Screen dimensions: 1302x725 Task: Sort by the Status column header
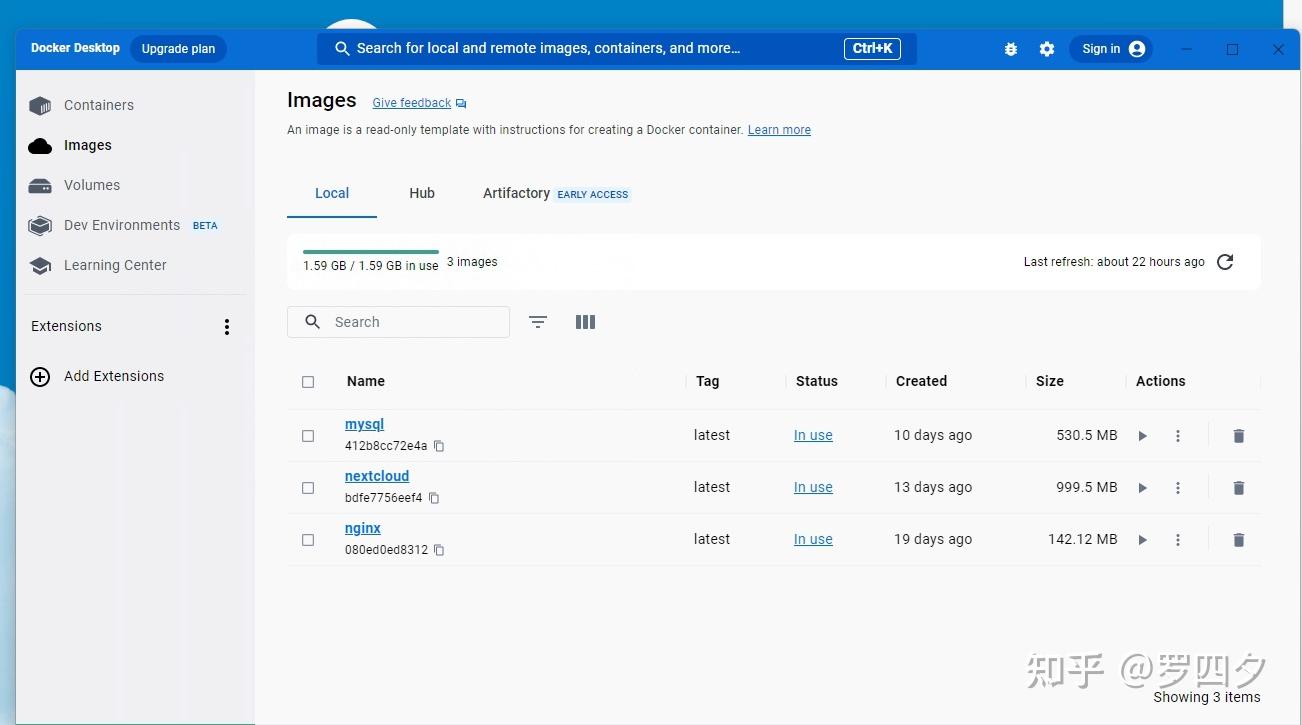click(817, 382)
